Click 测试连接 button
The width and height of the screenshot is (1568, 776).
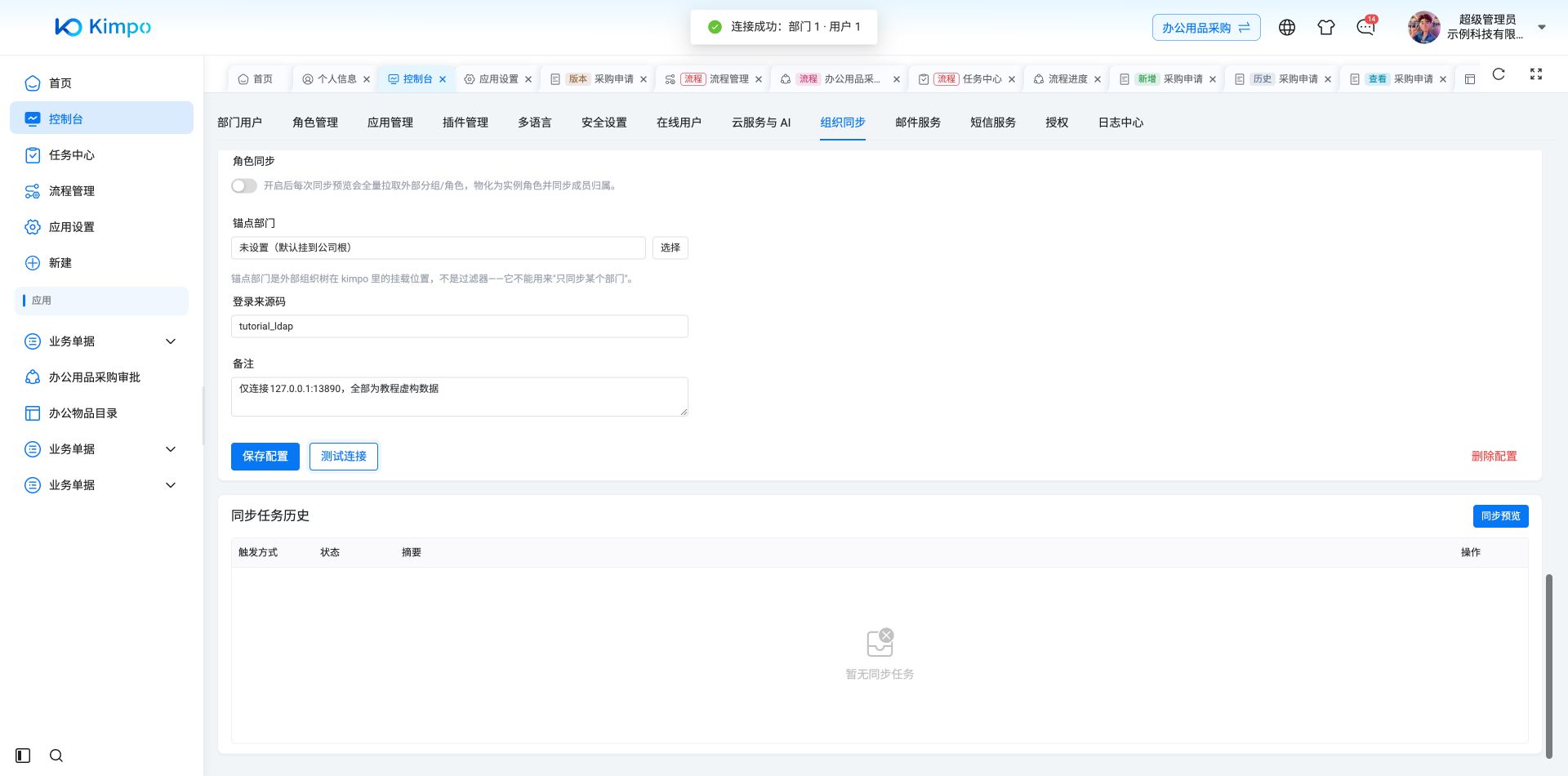(344, 456)
